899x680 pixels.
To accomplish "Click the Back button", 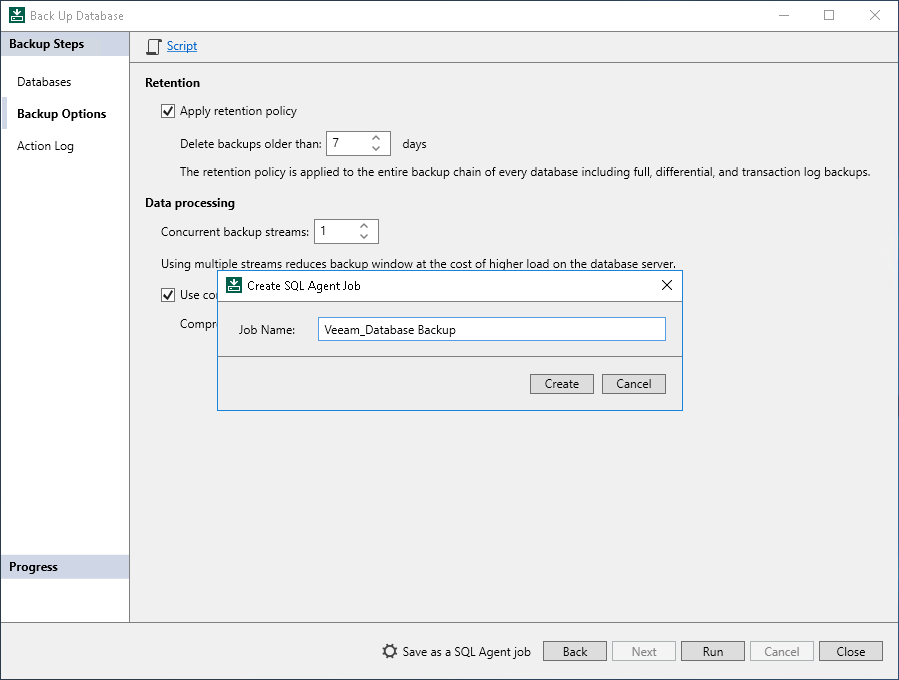I will pos(574,651).
